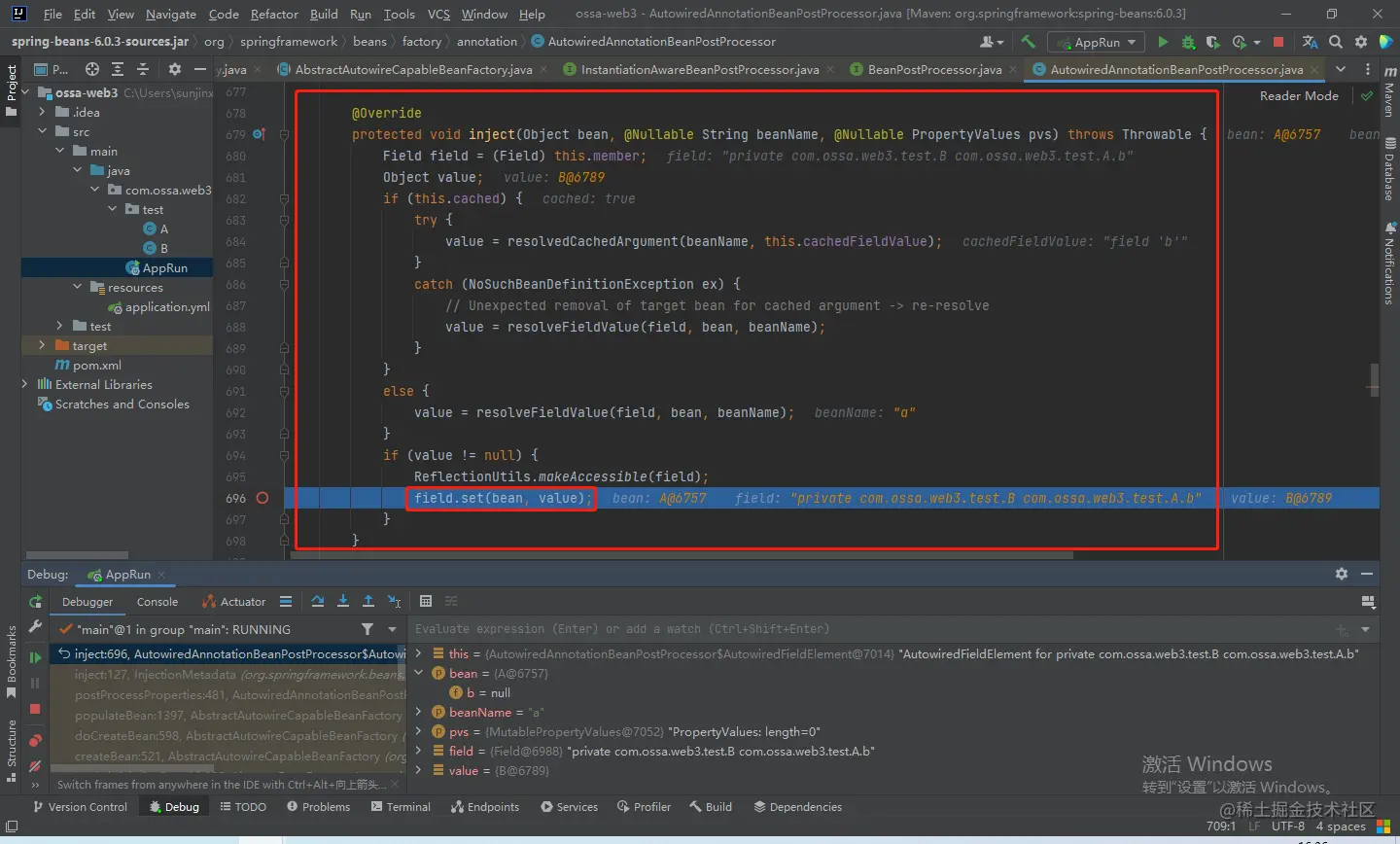
Task: Select AppRun class in project tree
Action: point(157,267)
